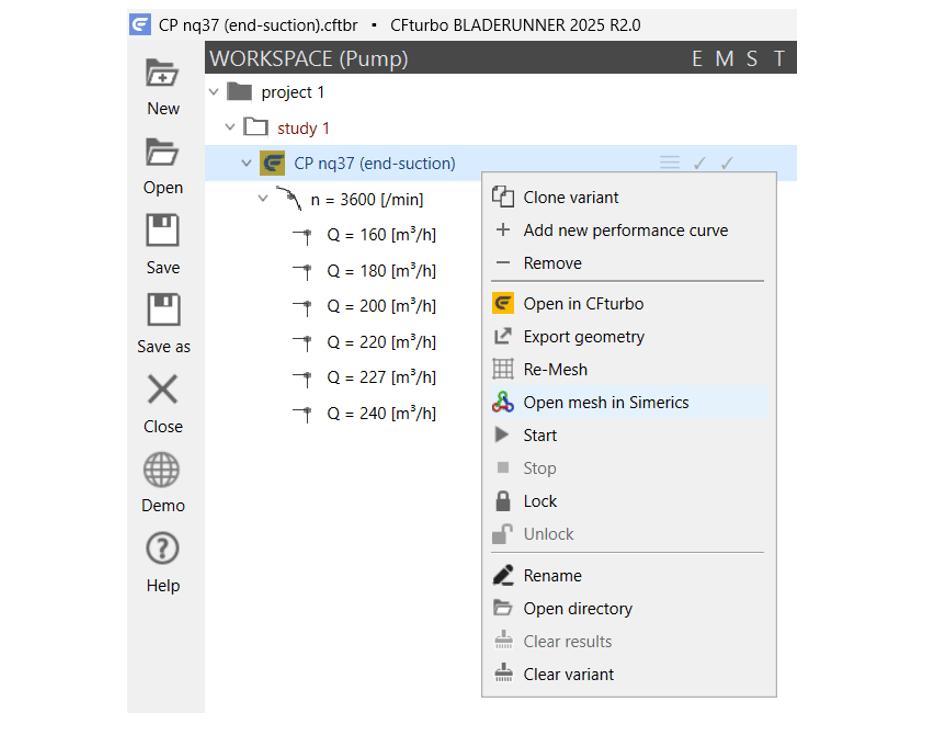Toggle the S workspace header button

(x=752, y=58)
